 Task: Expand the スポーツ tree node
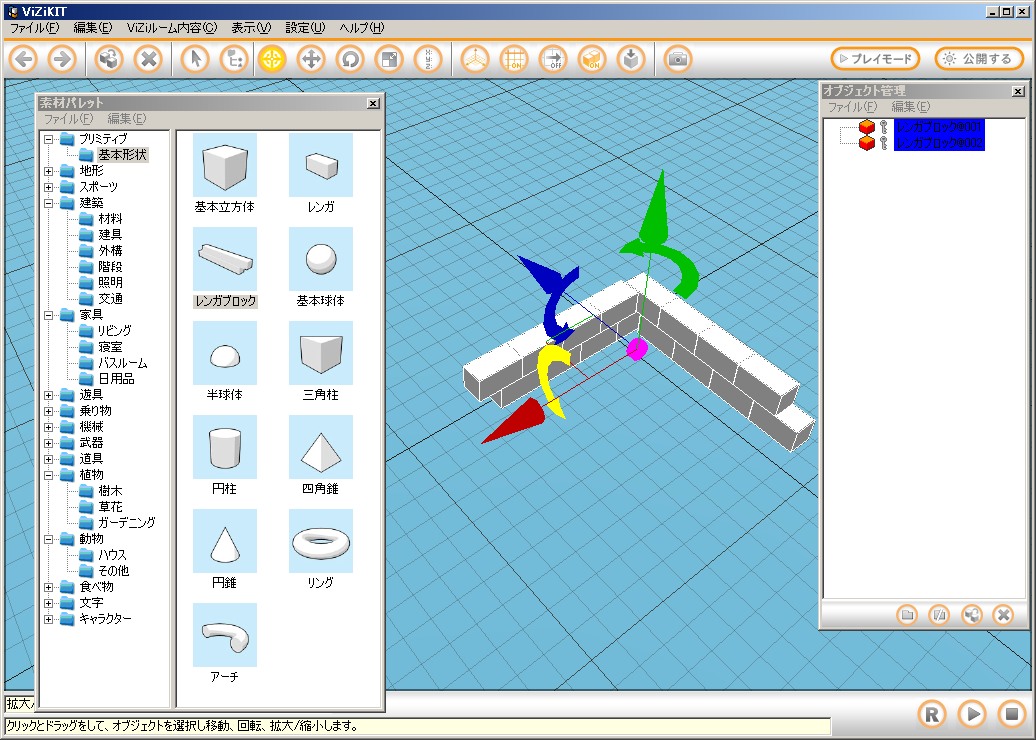[48, 187]
